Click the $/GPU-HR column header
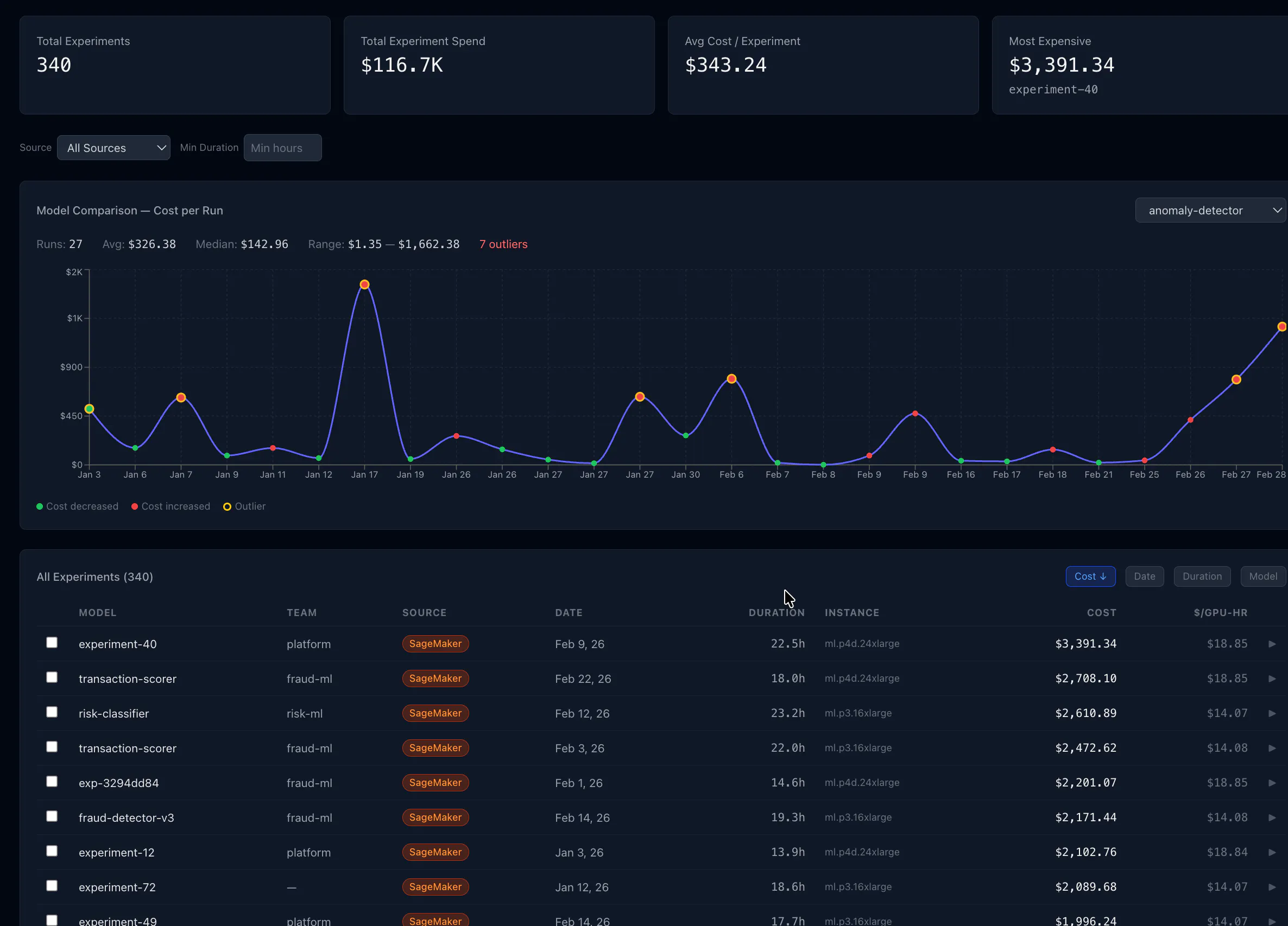 tap(1221, 613)
